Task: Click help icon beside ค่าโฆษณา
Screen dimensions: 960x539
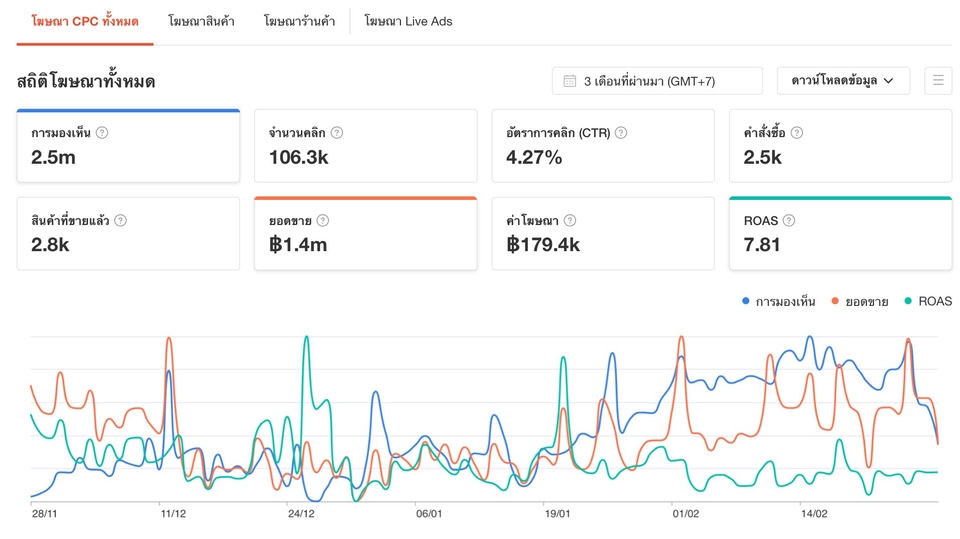Action: click(570, 221)
